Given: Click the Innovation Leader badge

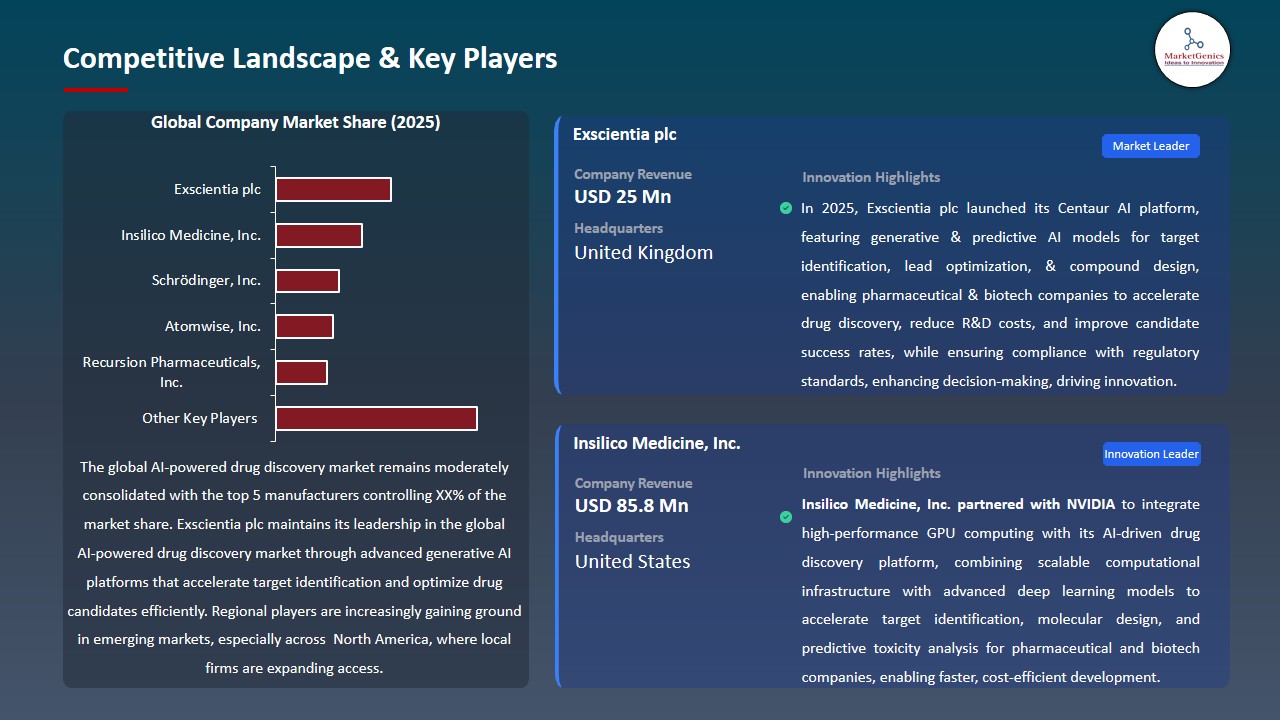Looking at the screenshot, I should 1151,453.
